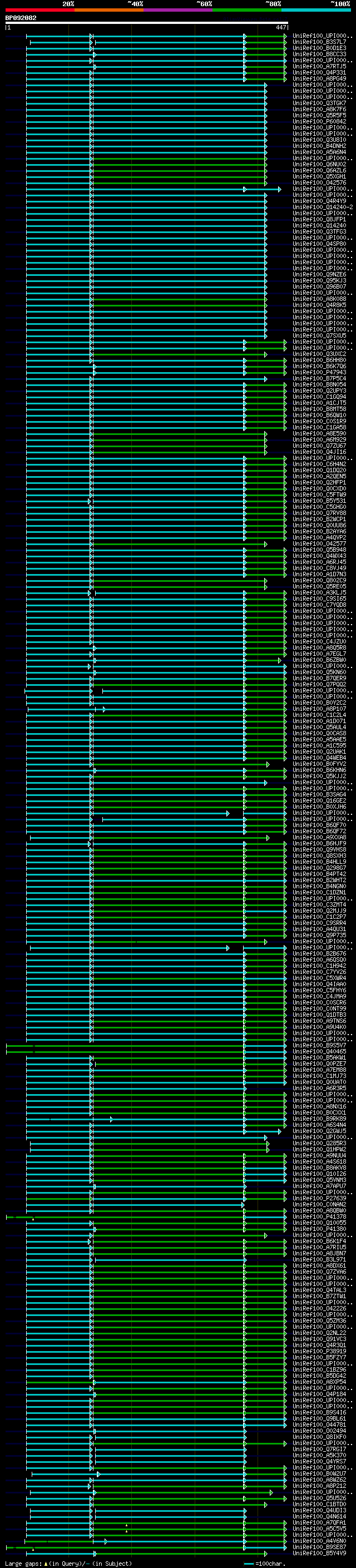
Task: Select hit label UniRef100_O42577
Action: [x=319, y=543]
